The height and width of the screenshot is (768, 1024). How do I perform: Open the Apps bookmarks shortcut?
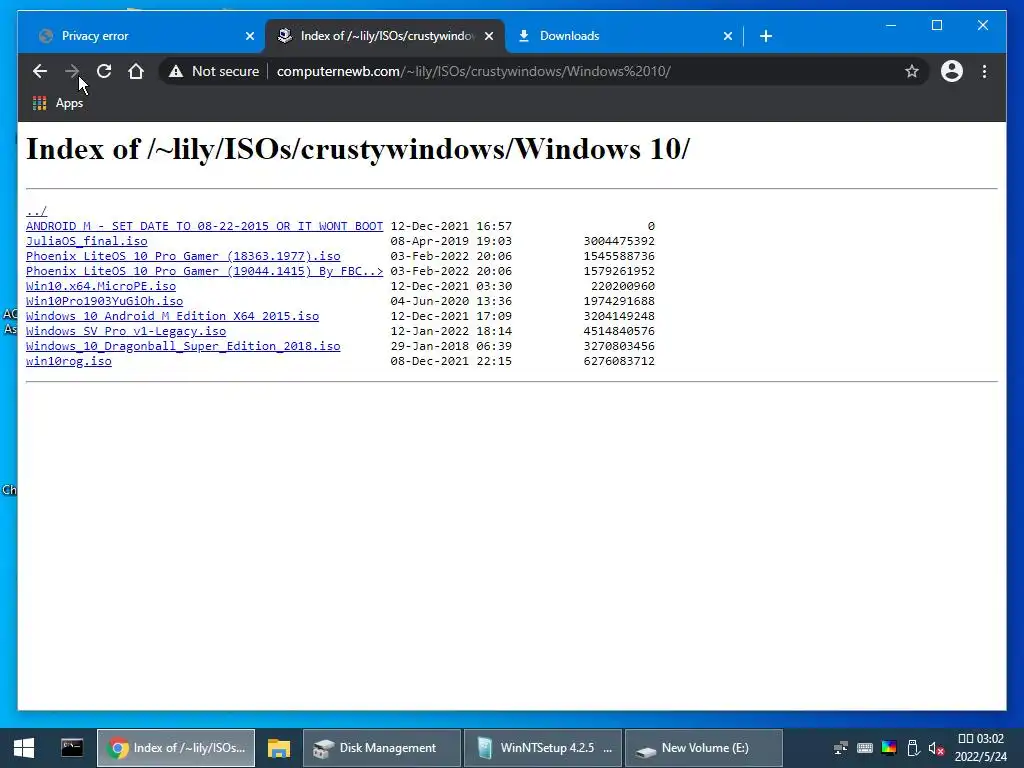[58, 103]
